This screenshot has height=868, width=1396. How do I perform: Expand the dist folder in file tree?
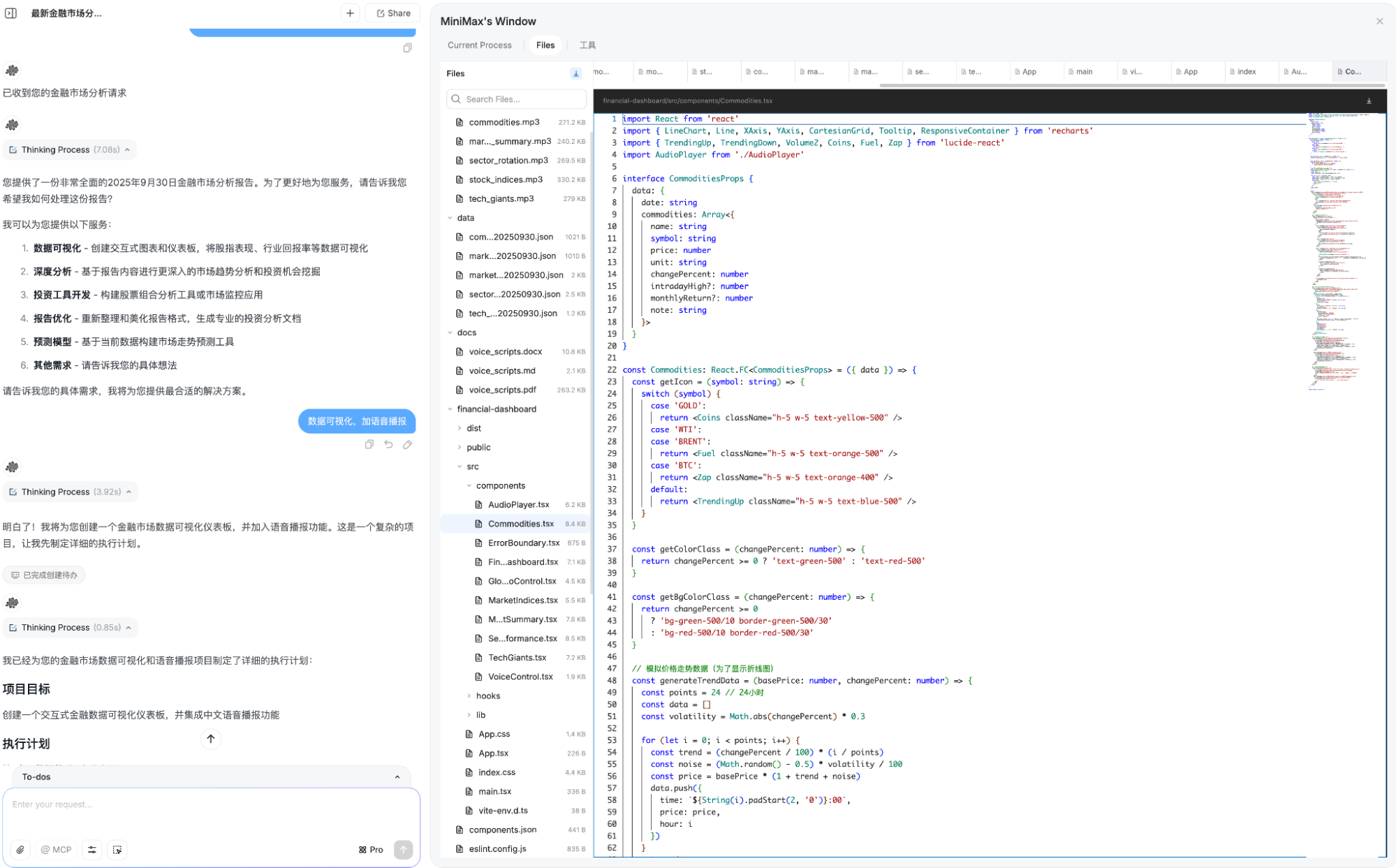[x=473, y=428]
